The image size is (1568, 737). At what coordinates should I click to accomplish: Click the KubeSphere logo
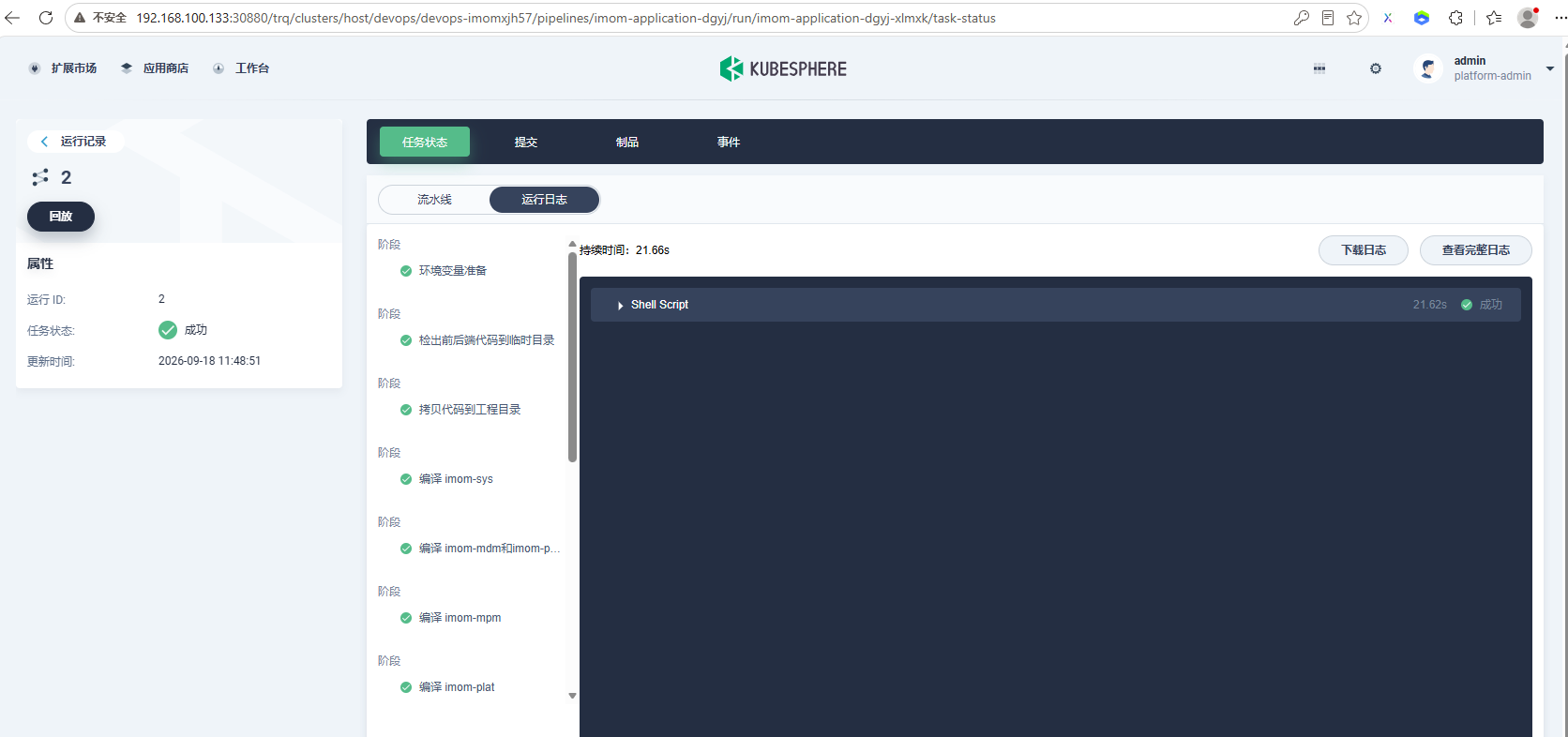783,68
